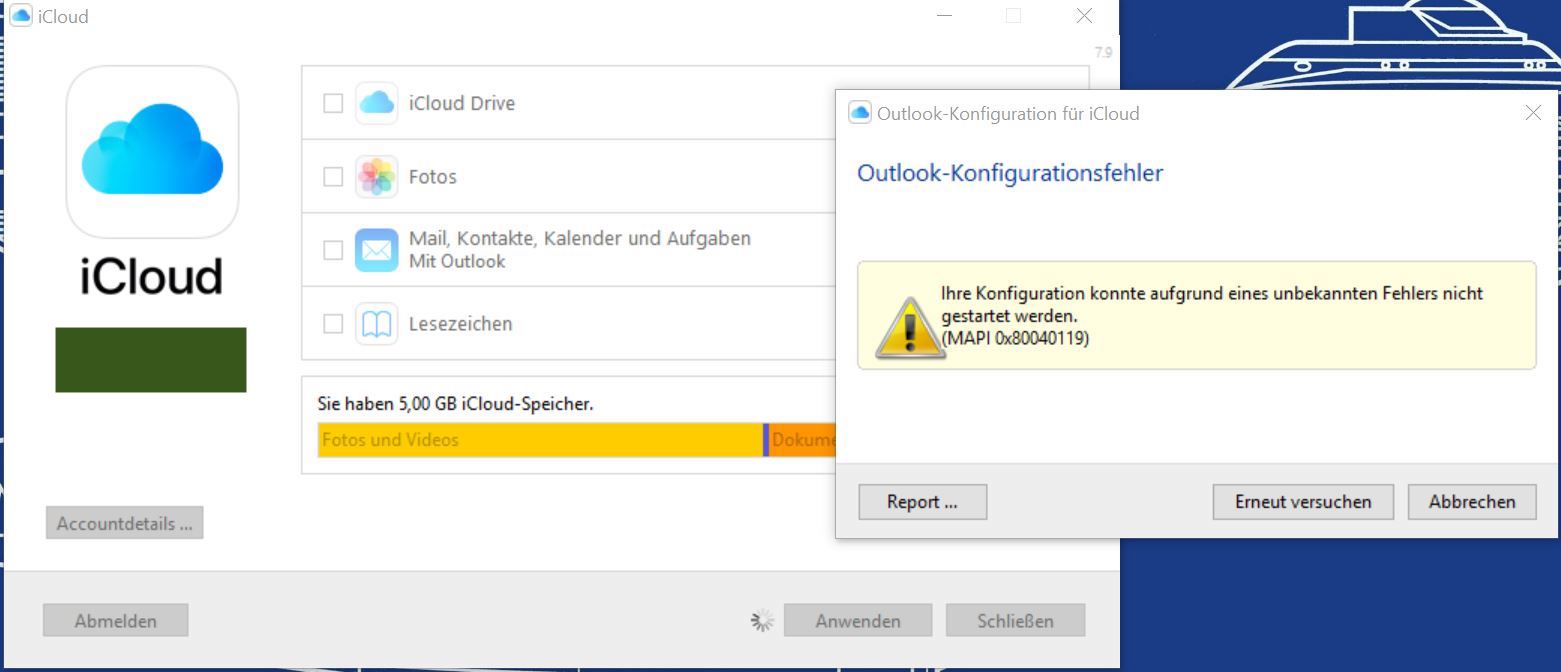Click the Fotos flower icon

(x=376, y=177)
